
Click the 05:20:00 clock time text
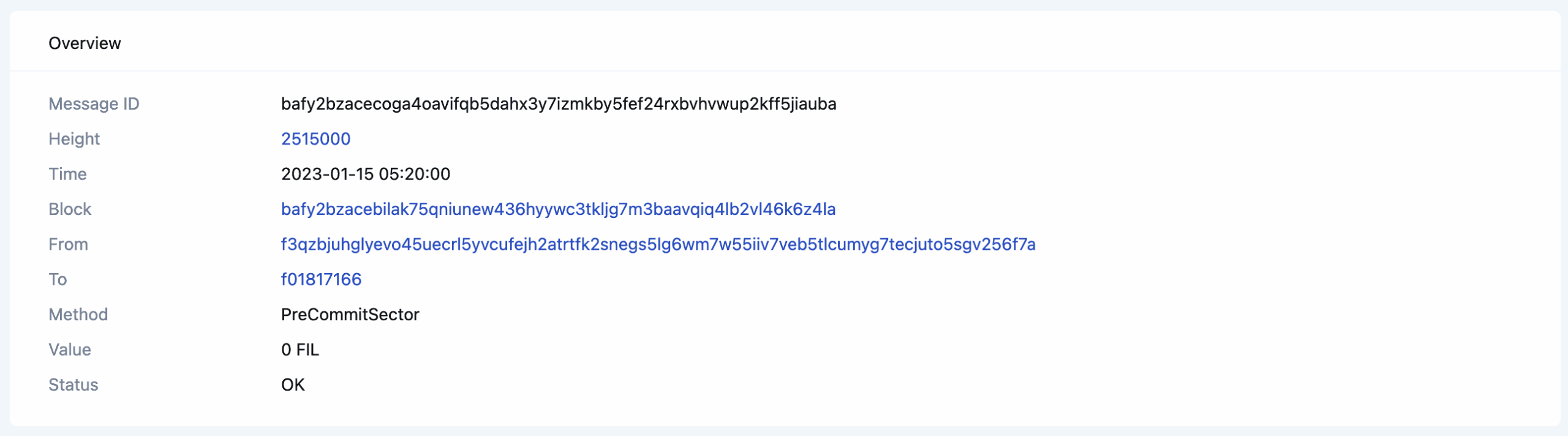(414, 174)
